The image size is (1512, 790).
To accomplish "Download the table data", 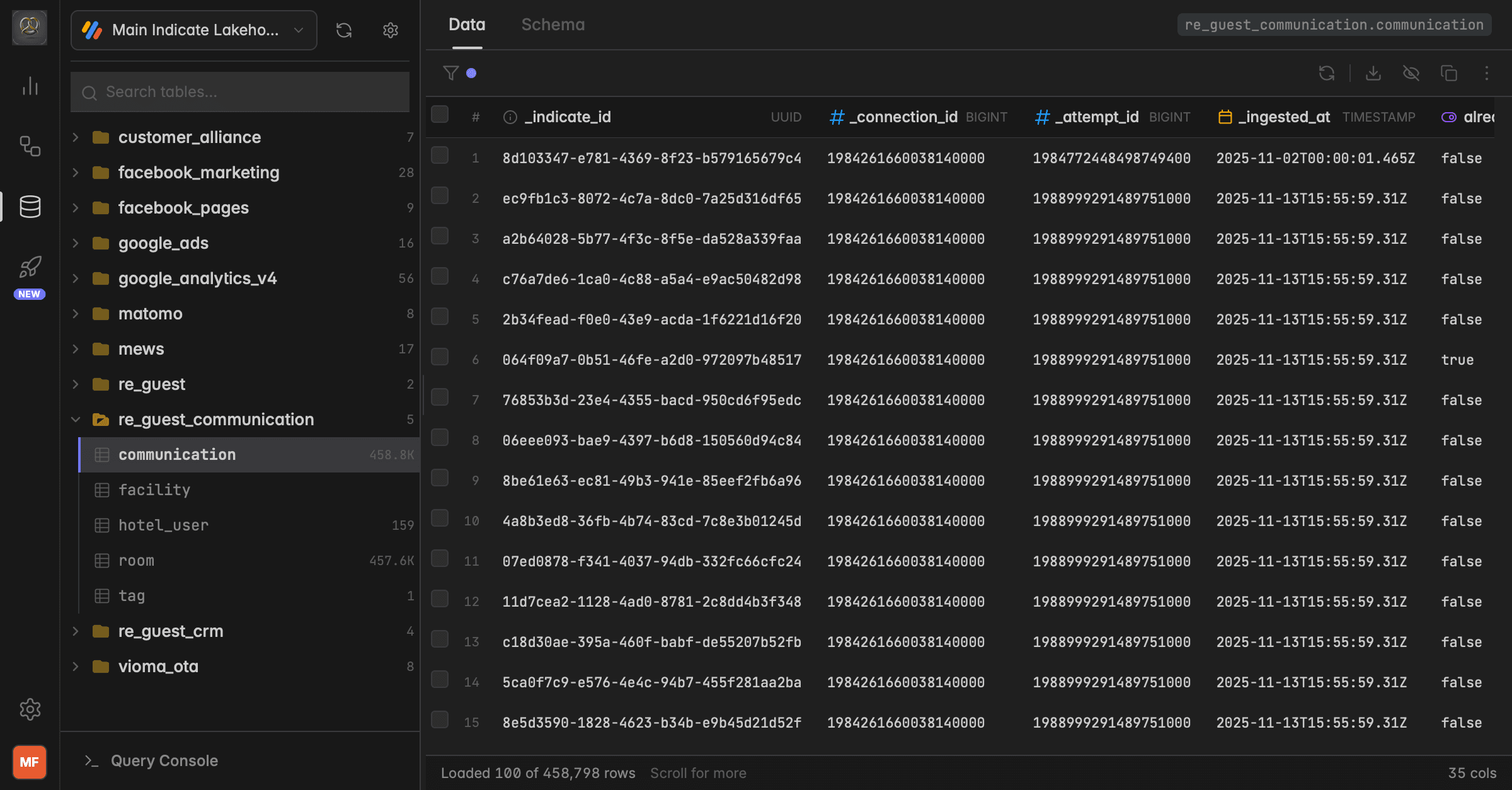I will click(x=1373, y=73).
